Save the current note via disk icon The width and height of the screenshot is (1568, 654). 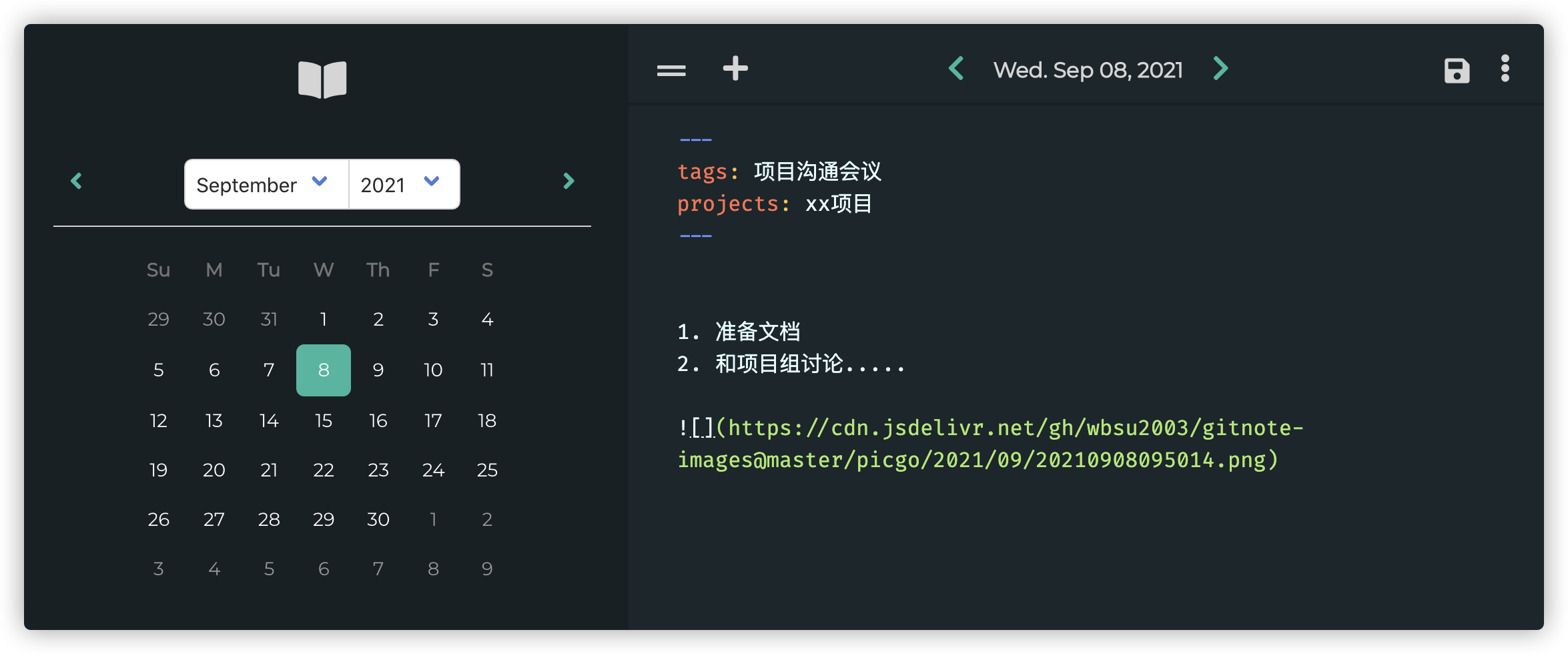pyautogui.click(x=1457, y=70)
